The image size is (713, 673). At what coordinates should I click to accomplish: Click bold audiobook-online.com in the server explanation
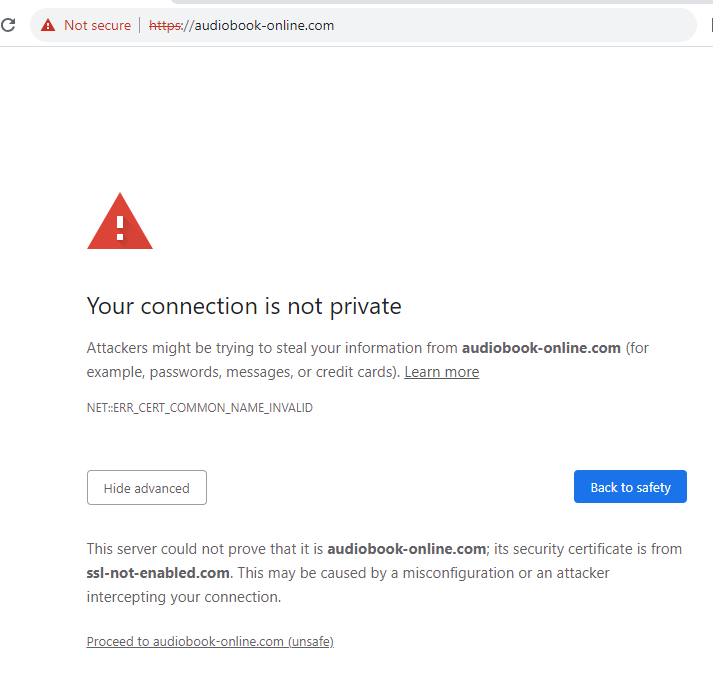406,549
